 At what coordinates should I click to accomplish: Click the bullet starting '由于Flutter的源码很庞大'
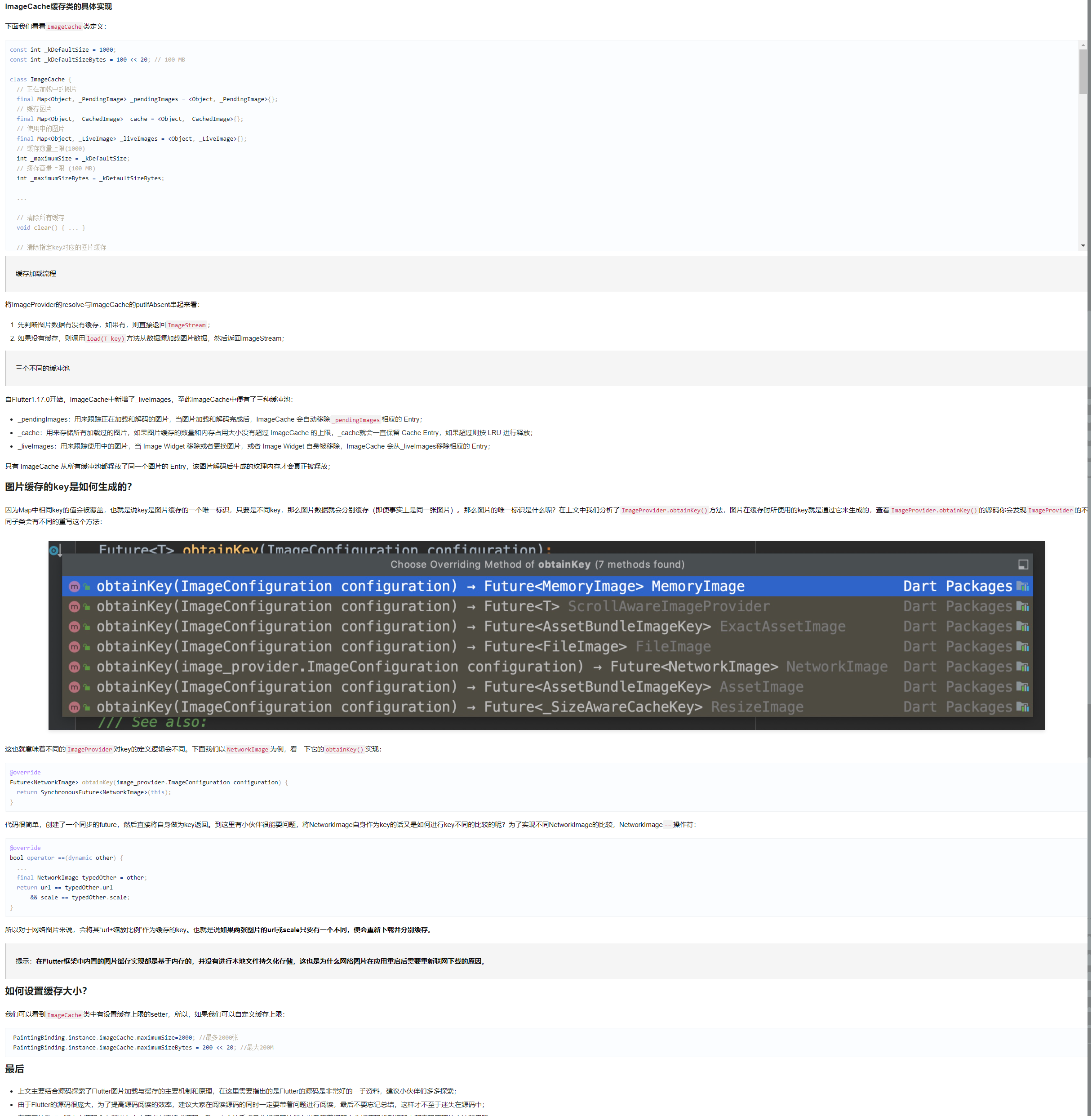click(x=251, y=1104)
